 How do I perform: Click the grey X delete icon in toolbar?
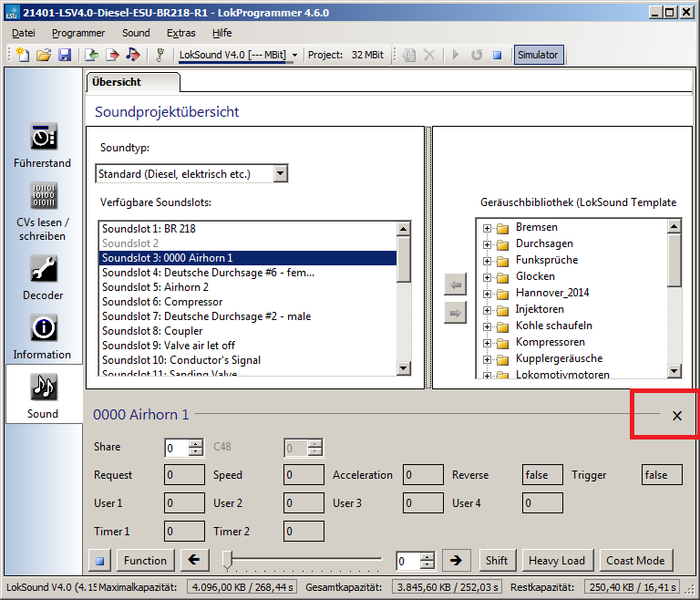(x=429, y=55)
